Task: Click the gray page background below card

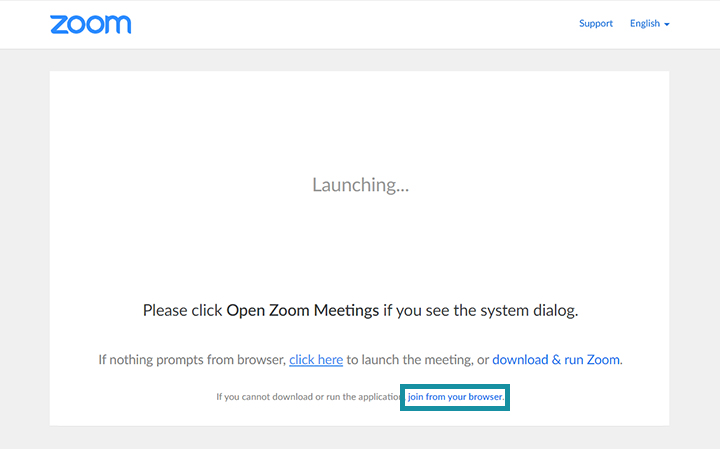Action: click(360, 437)
